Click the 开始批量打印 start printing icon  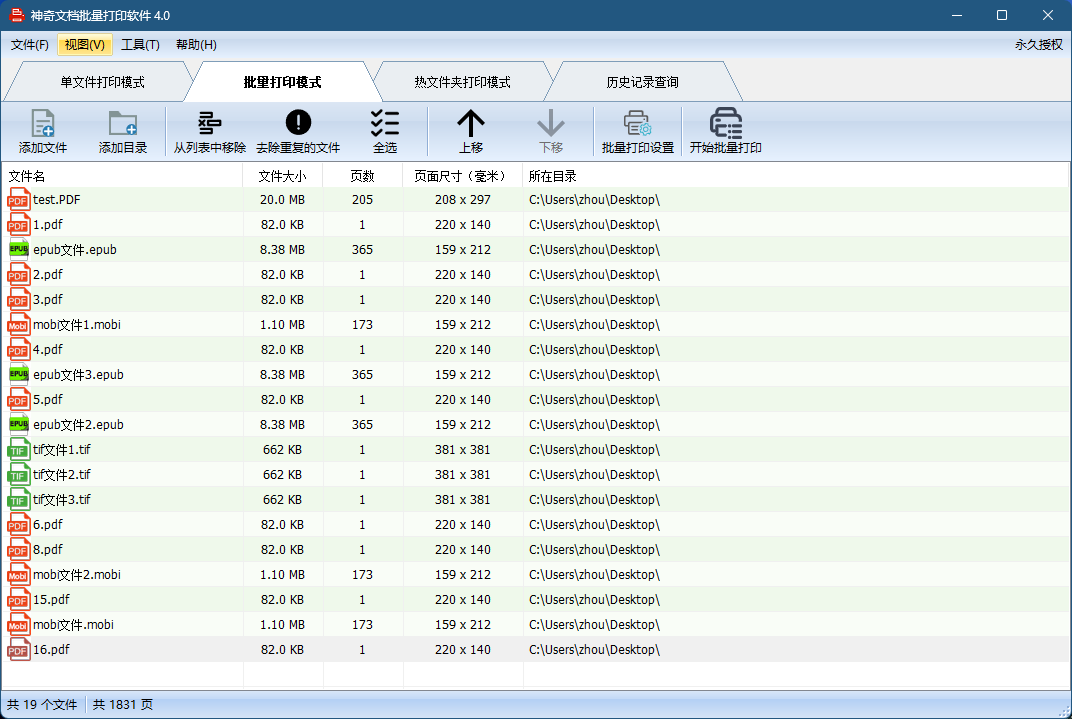(725, 123)
